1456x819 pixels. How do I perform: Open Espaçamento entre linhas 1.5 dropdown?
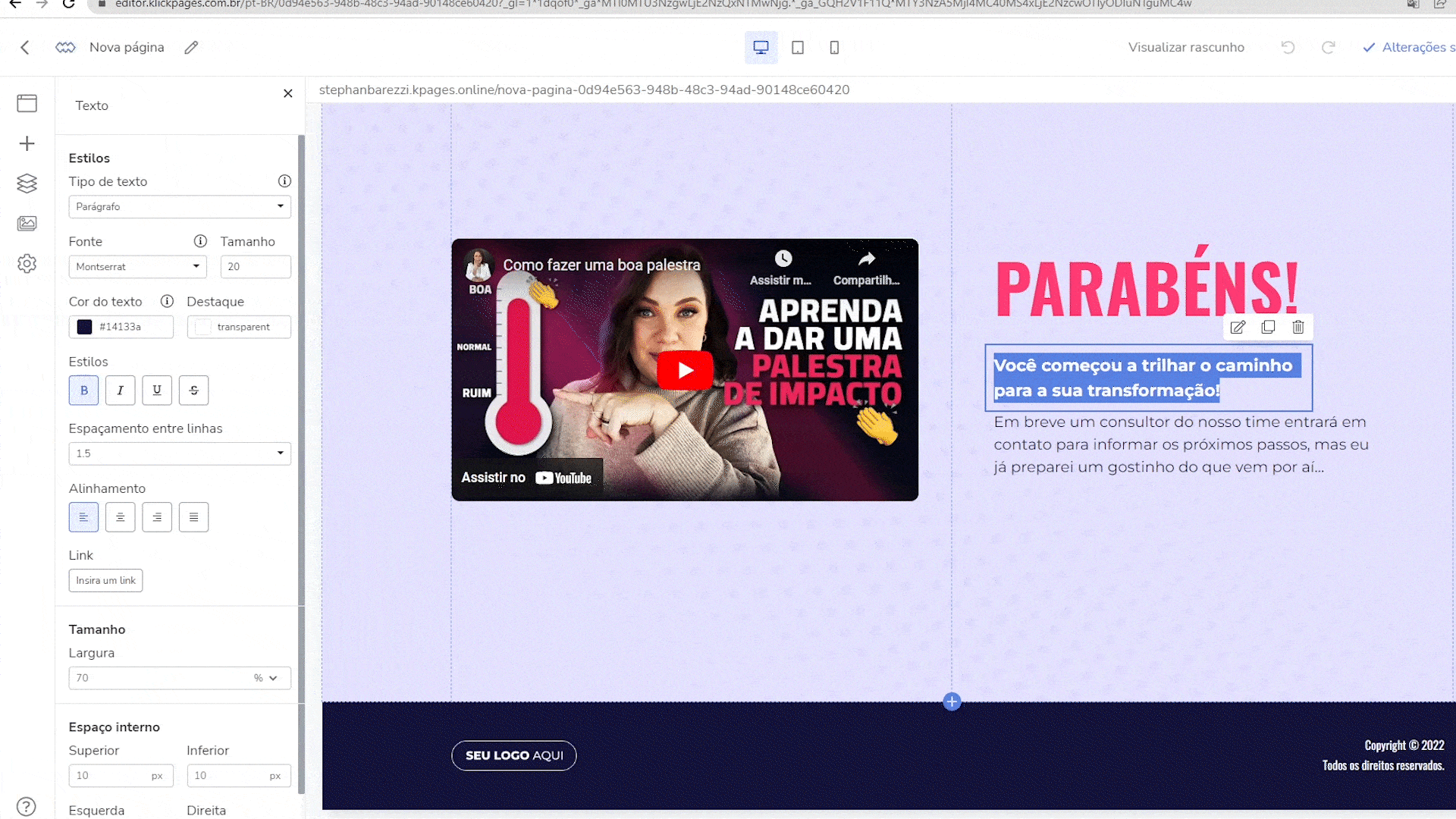[x=180, y=453]
